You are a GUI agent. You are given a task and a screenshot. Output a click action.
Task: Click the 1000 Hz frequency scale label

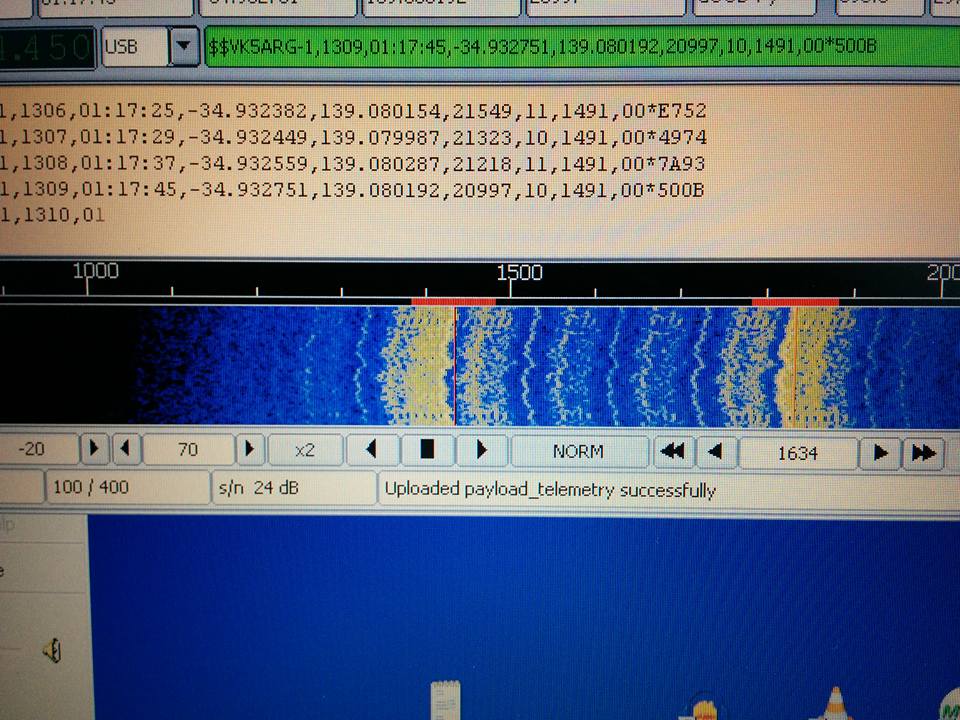[x=96, y=271]
